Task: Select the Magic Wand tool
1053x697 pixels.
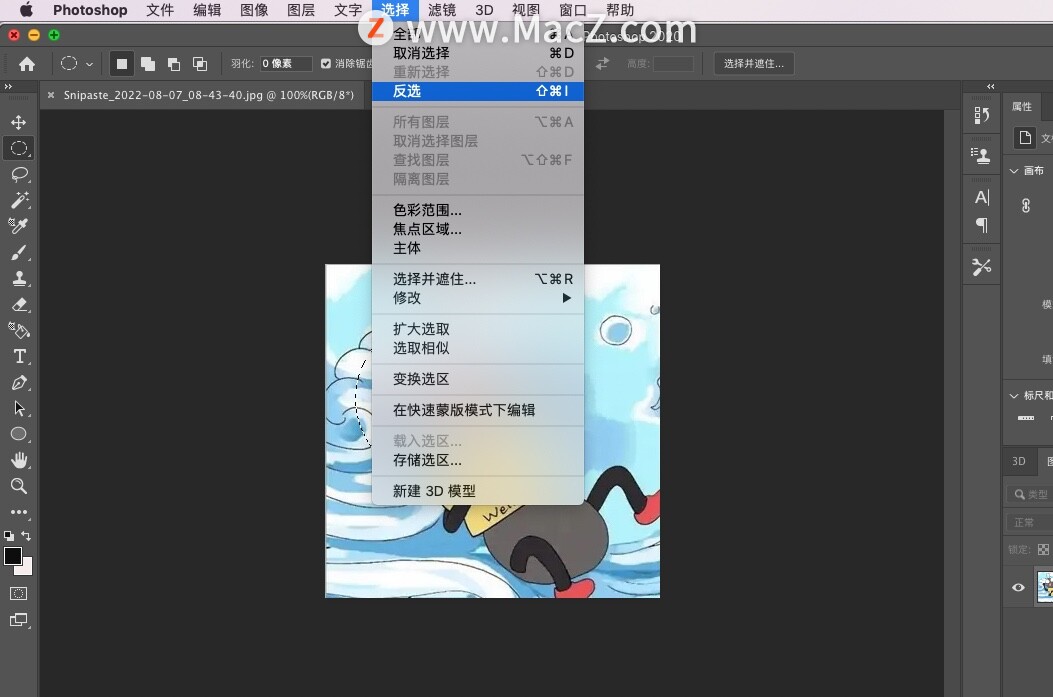Action: (19, 200)
